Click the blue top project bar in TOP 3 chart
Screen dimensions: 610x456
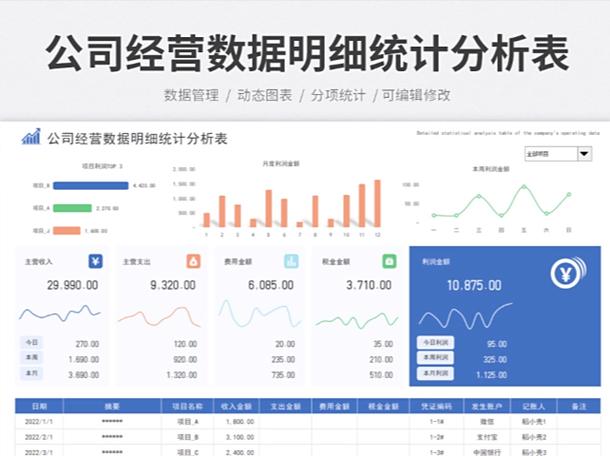pos(91,186)
